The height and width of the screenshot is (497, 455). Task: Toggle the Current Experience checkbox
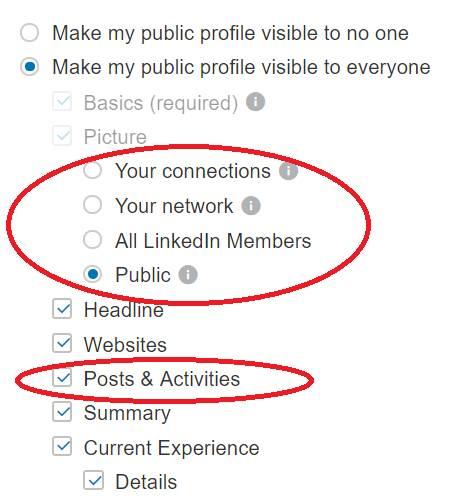point(62,447)
